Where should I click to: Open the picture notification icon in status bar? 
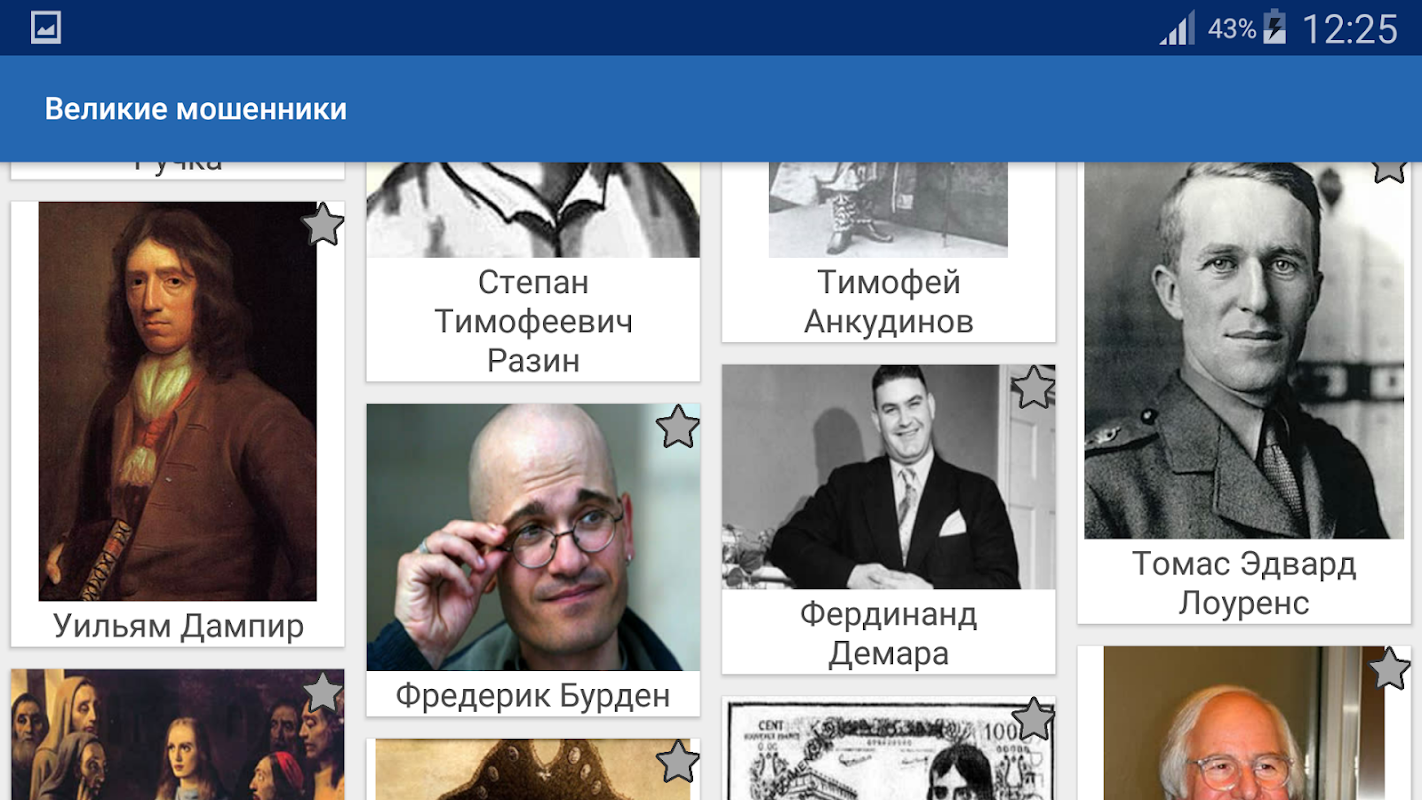pos(46,28)
